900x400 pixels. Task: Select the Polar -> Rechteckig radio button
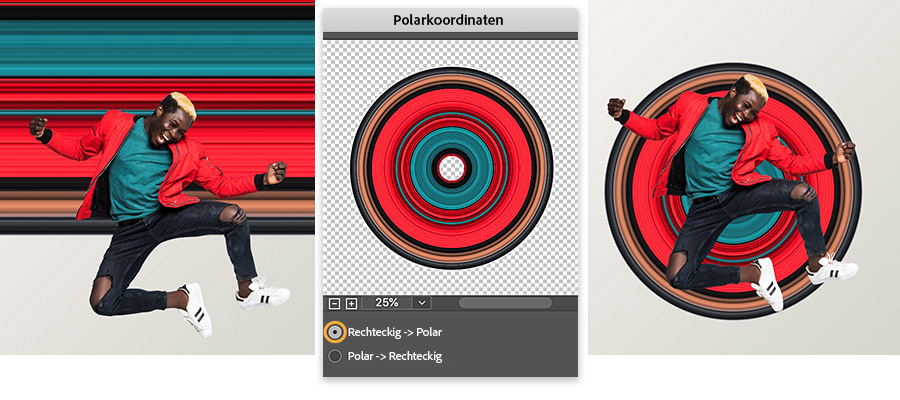335,356
